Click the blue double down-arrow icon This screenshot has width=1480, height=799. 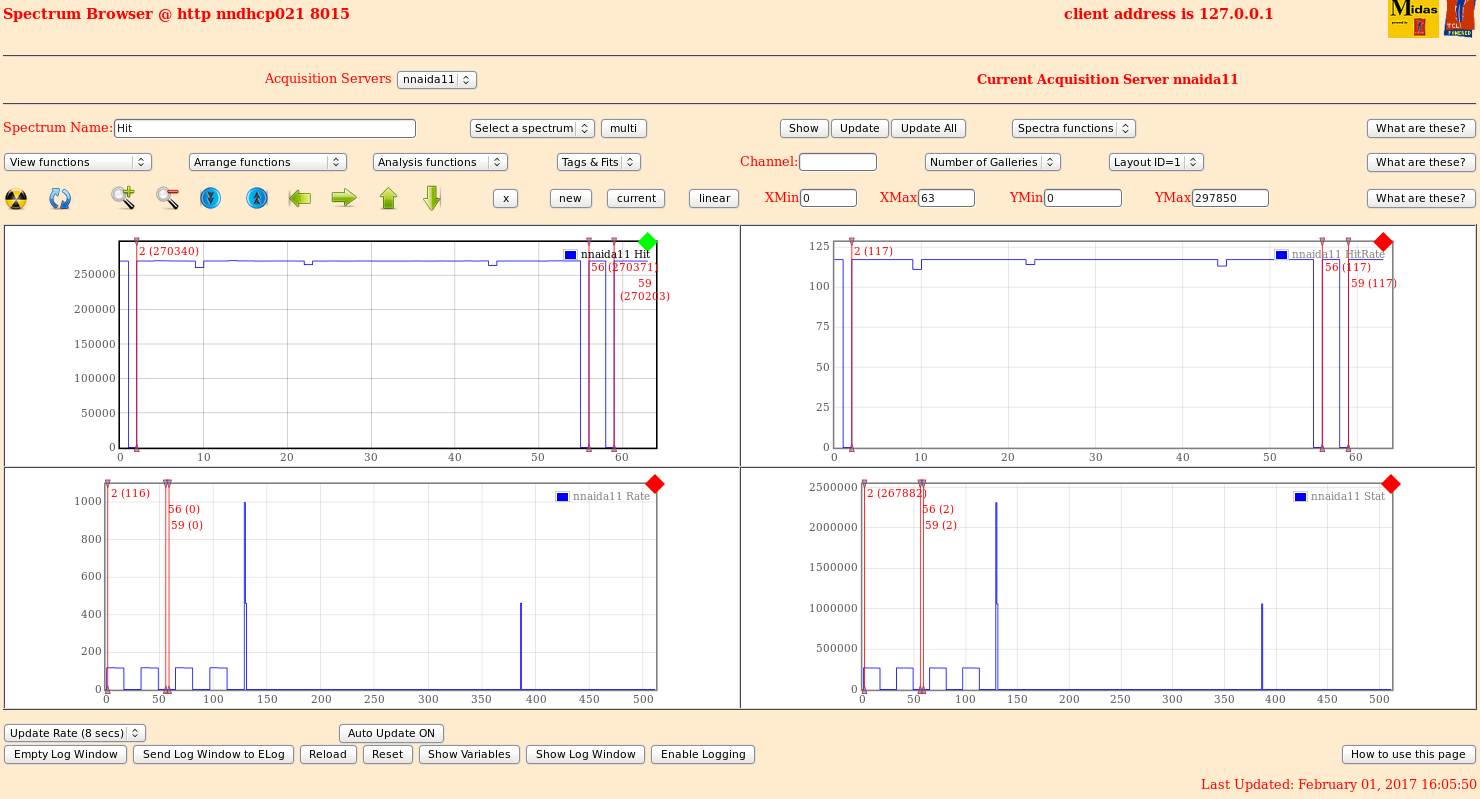210,198
